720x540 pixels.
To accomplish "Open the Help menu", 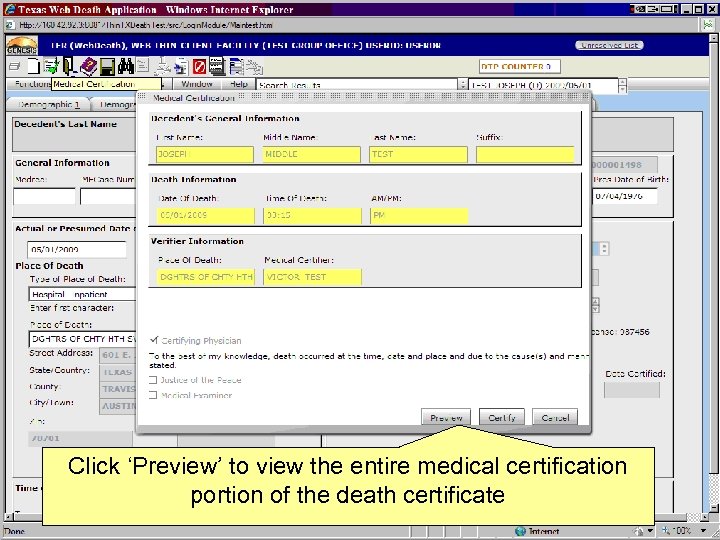I will click(239, 84).
